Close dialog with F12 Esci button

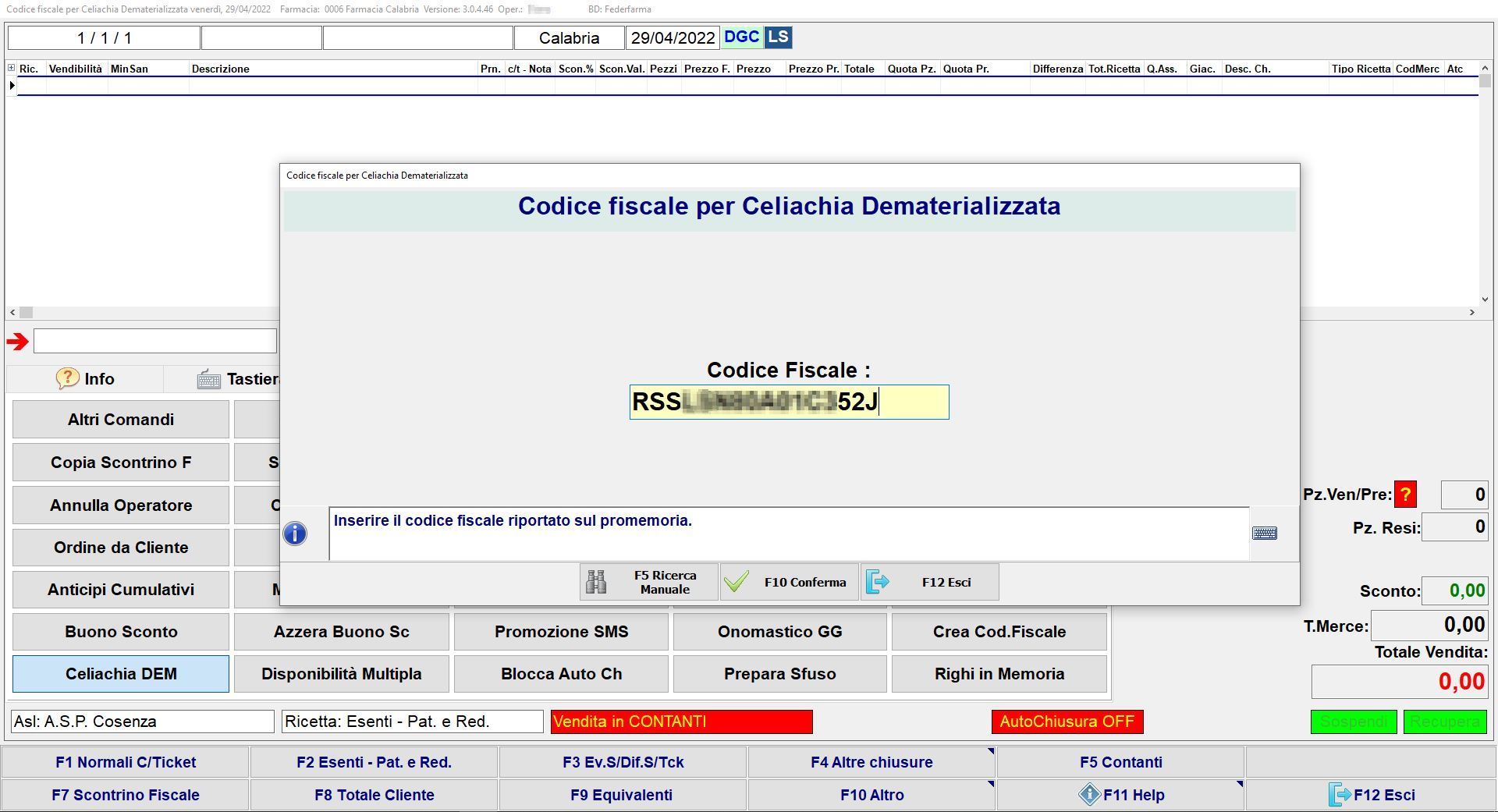click(929, 583)
